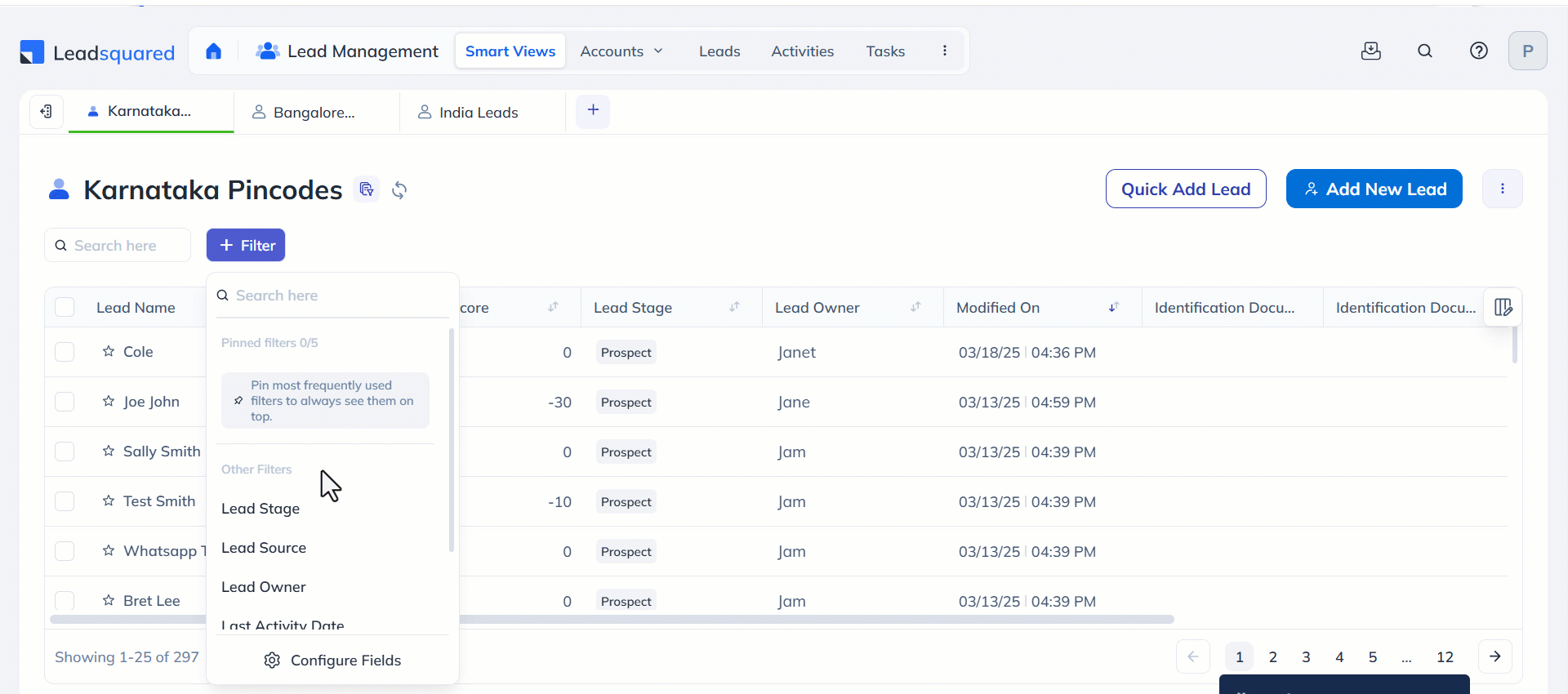This screenshot has width=1568, height=694.
Task: Open the Home icon in navigation bar
Action: coord(213,51)
